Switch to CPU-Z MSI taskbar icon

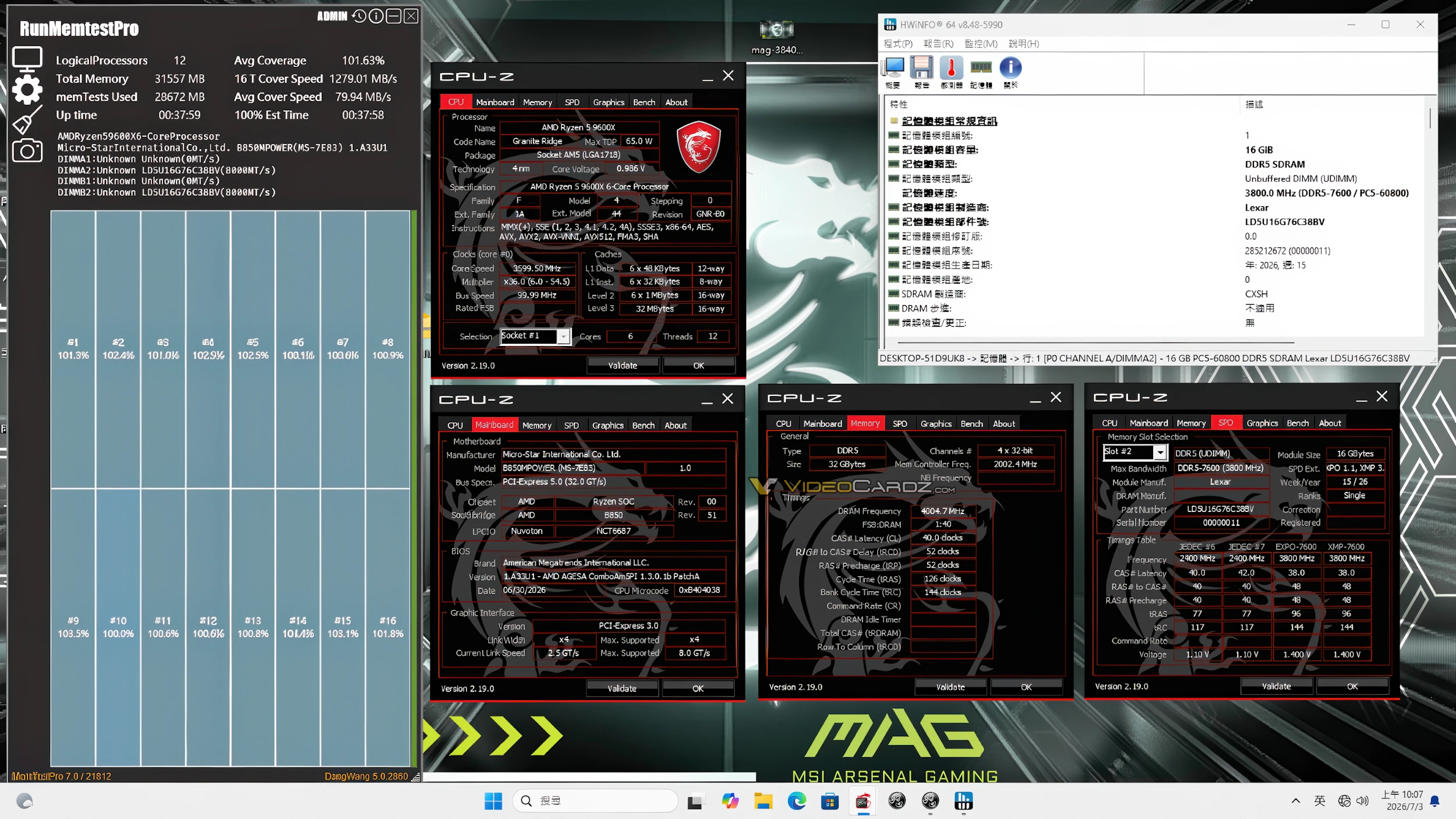pyautogui.click(x=863, y=801)
